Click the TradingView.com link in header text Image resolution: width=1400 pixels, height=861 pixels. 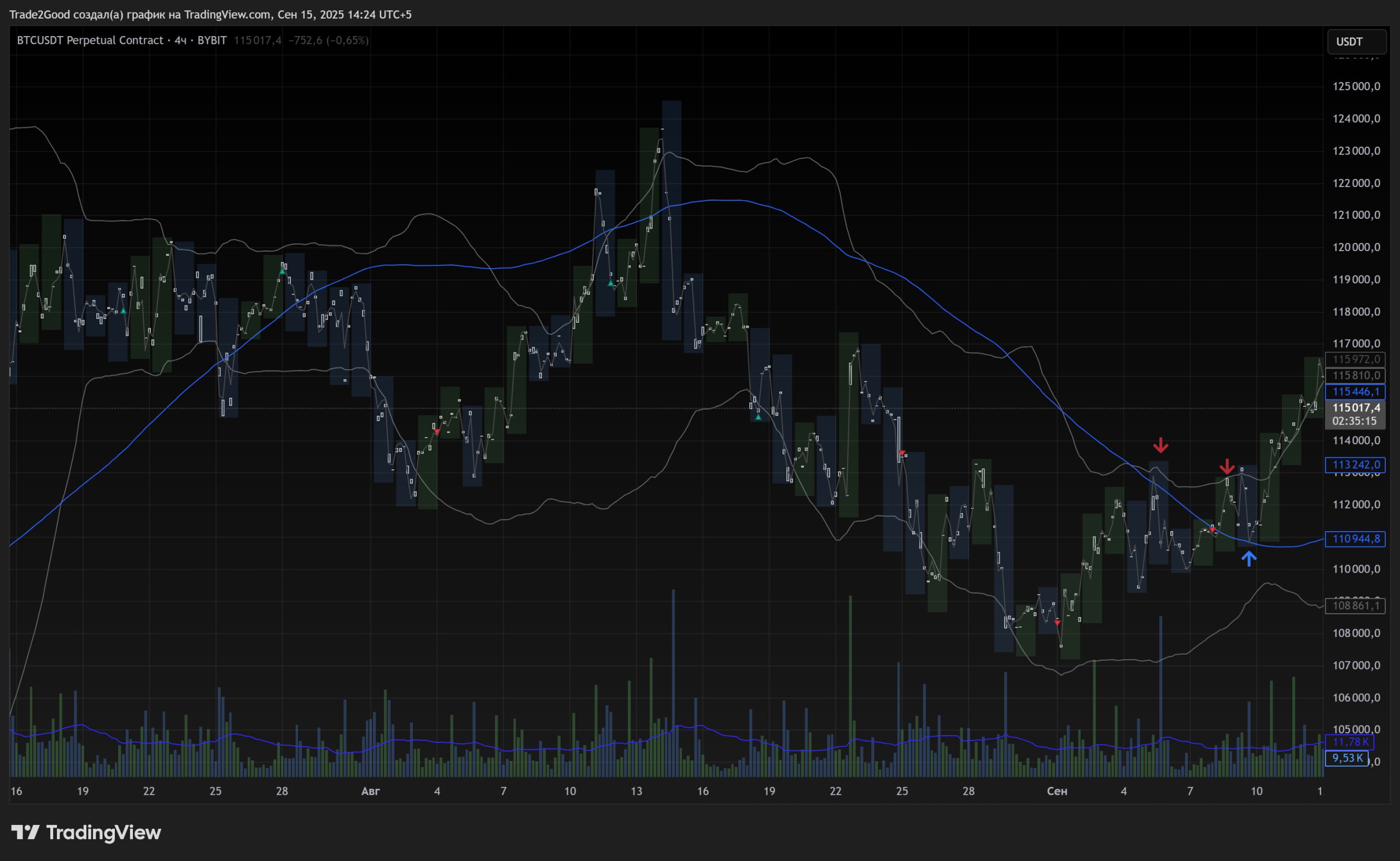pos(227,15)
